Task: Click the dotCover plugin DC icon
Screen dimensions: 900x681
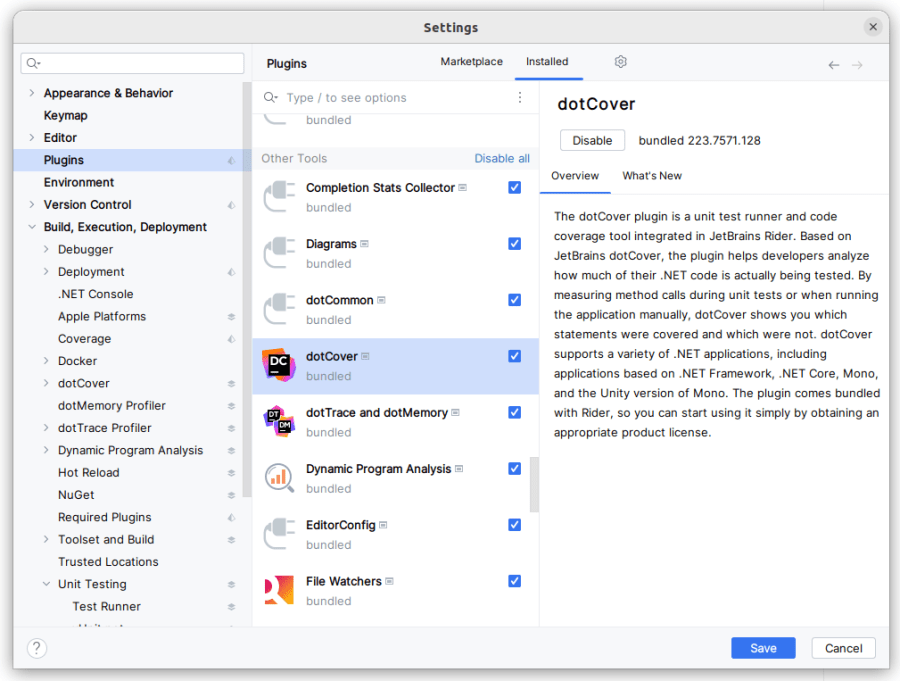Action: pyautogui.click(x=279, y=365)
